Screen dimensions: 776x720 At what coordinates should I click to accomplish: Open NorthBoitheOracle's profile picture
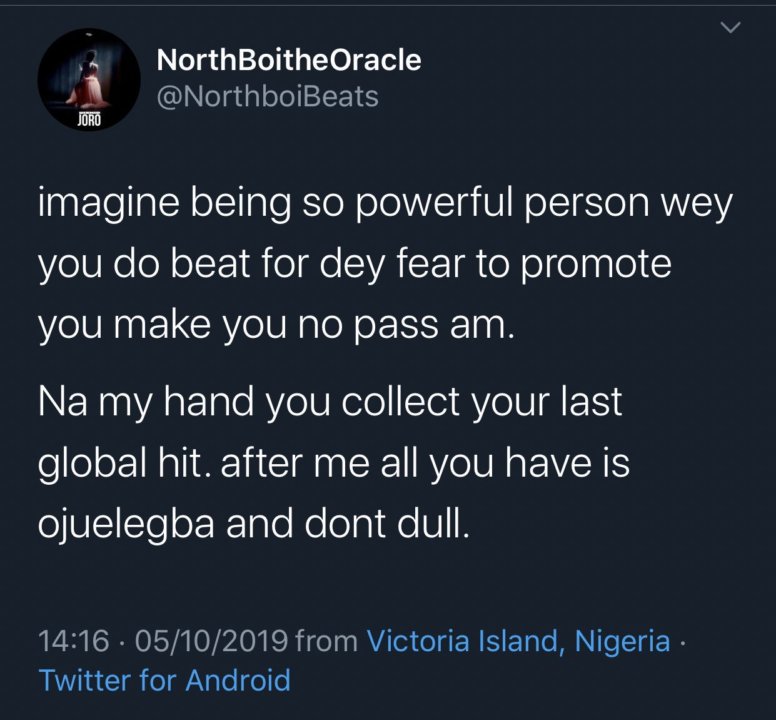pos(89,79)
